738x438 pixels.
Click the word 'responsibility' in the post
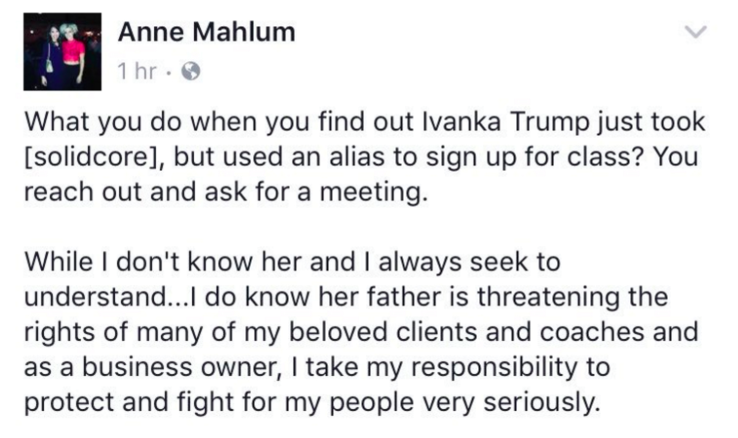coord(494,367)
